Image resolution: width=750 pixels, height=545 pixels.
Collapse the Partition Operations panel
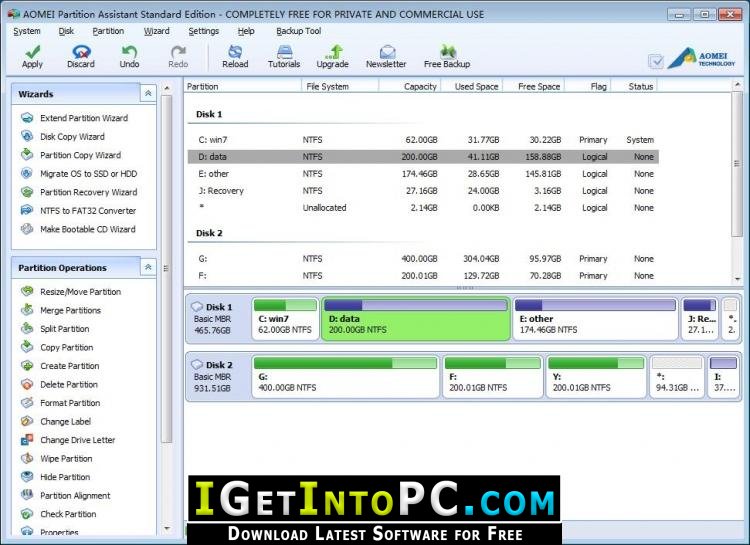click(x=148, y=267)
